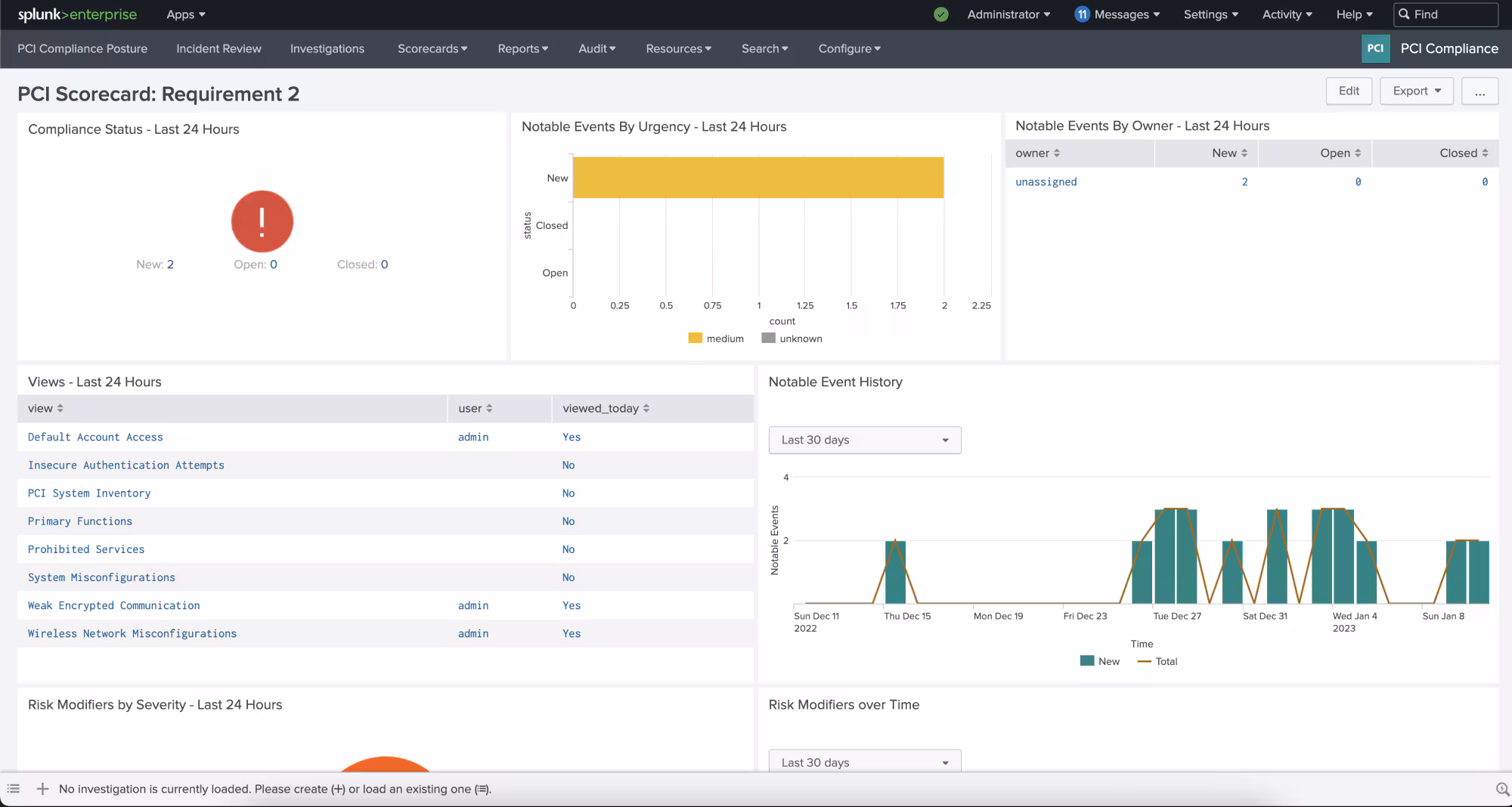Screen dimensions: 1512x807
Task: Click the Edit dashboard button
Action: [1349, 91]
